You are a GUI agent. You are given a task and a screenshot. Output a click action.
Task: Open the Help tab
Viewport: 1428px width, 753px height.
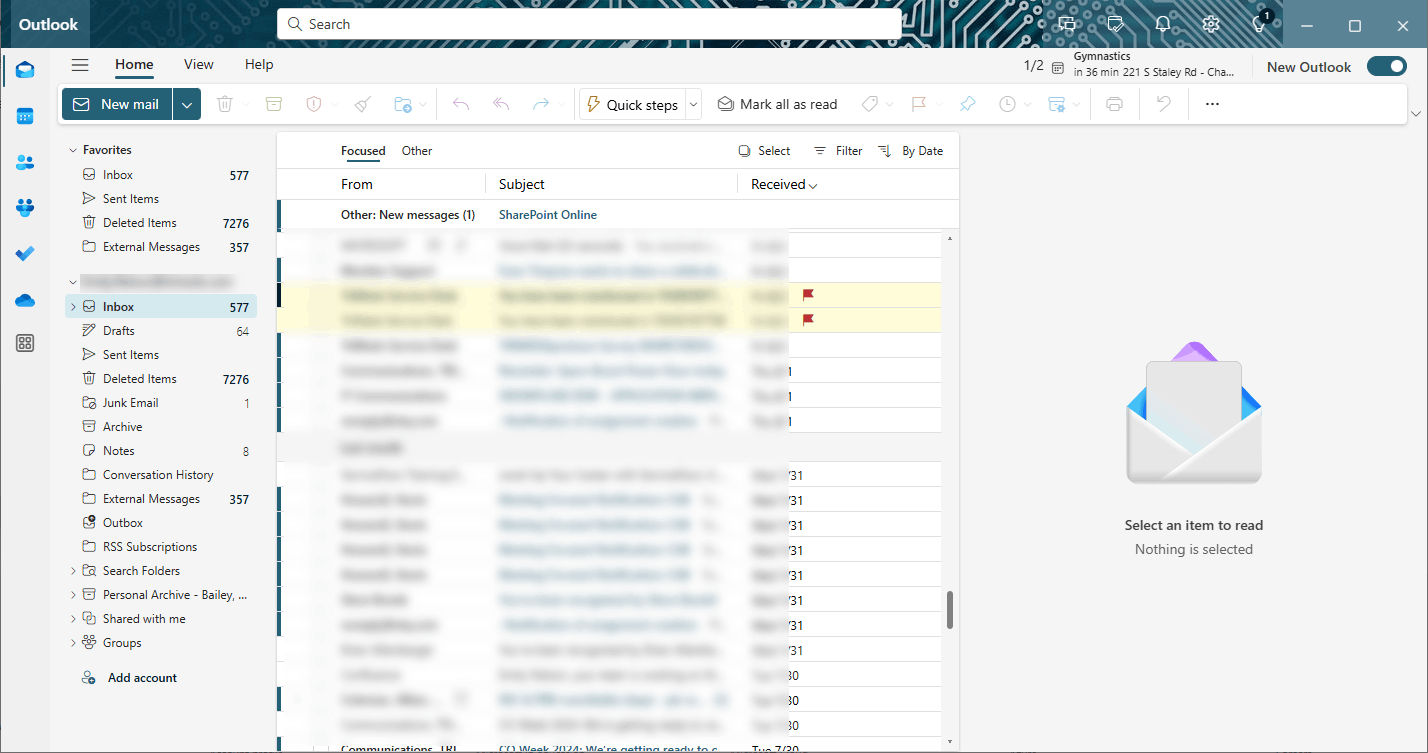click(259, 64)
